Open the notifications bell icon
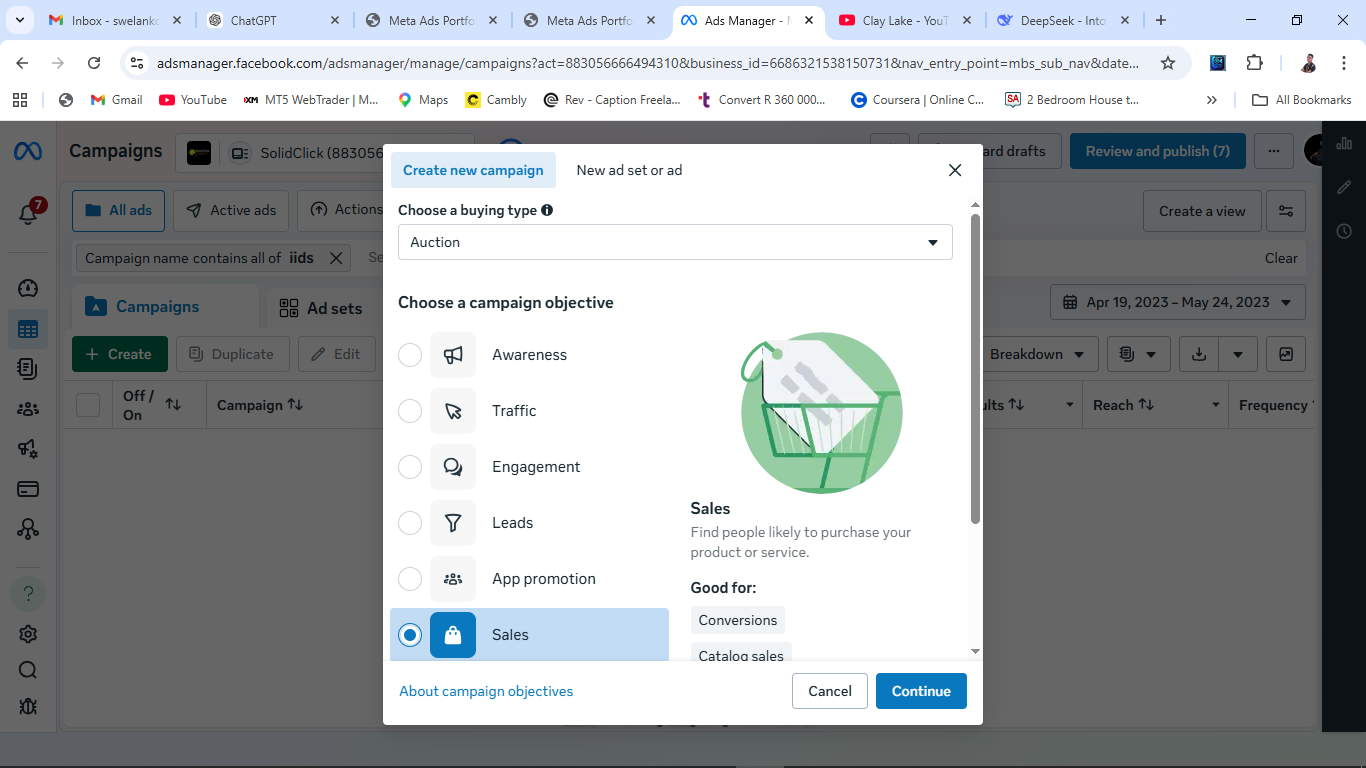This screenshot has width=1366, height=768. [x=28, y=213]
